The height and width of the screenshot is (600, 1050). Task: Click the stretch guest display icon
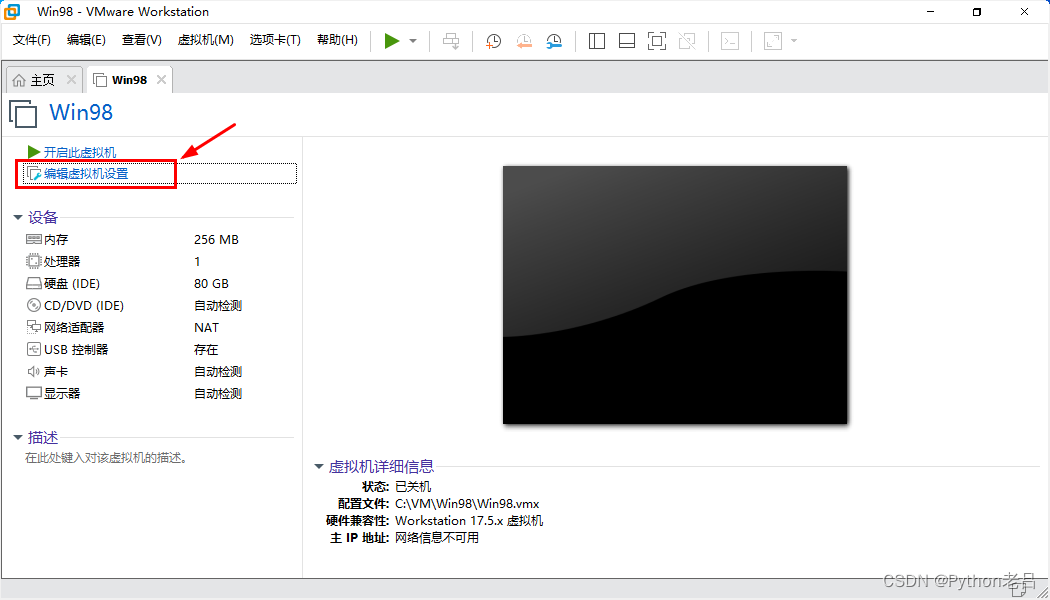(x=773, y=41)
